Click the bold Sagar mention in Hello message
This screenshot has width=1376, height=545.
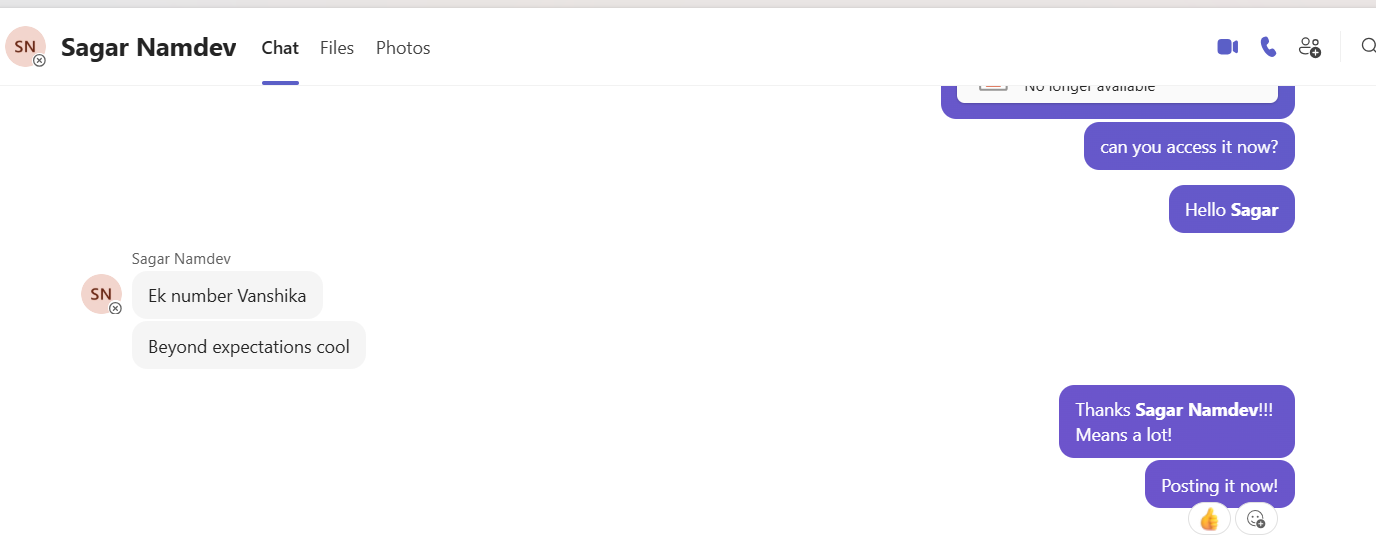1254,210
